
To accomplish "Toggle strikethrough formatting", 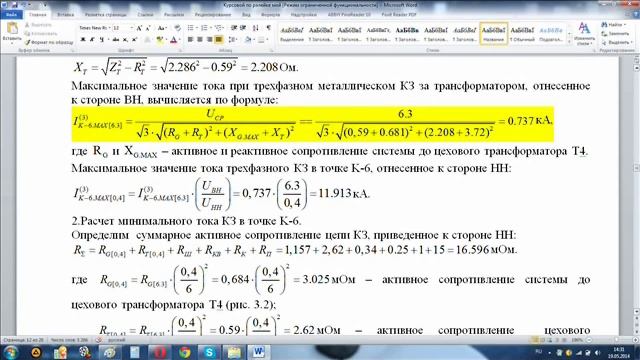I will point(116,40).
